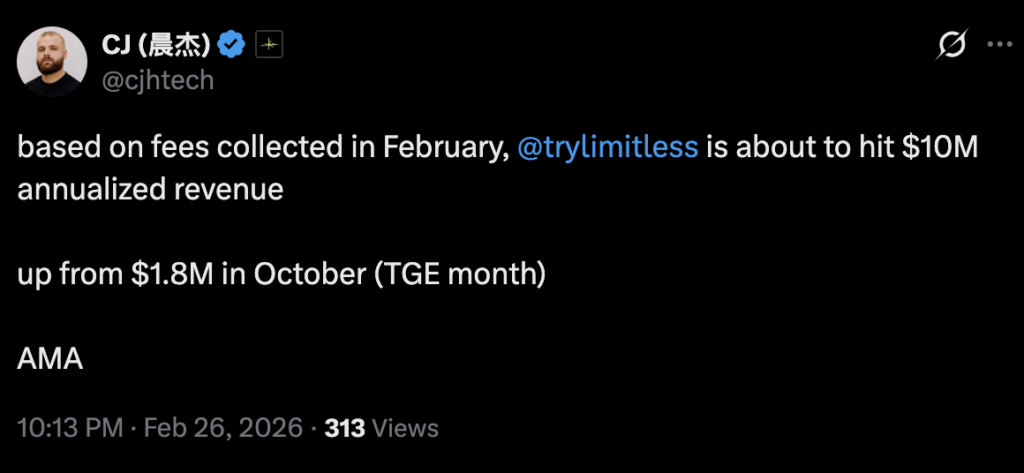Click the square affiliate badge beside checkmark
The image size is (1024, 473).
pos(267,44)
